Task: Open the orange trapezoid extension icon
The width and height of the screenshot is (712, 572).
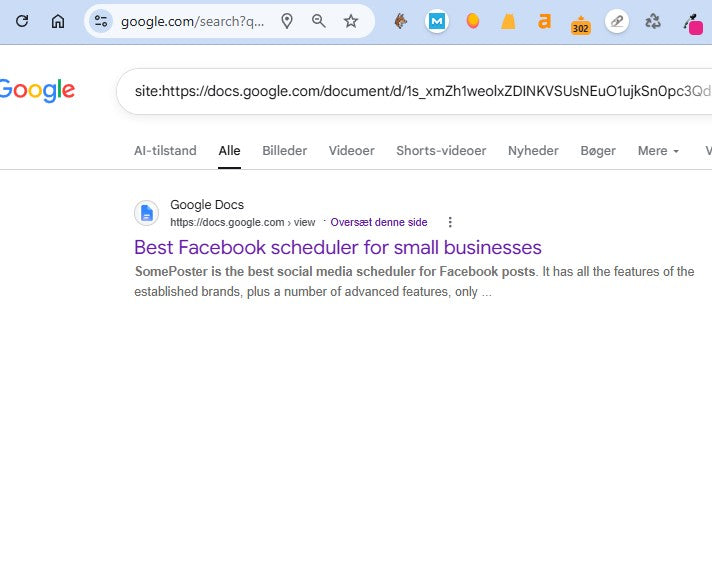Action: click(508, 21)
